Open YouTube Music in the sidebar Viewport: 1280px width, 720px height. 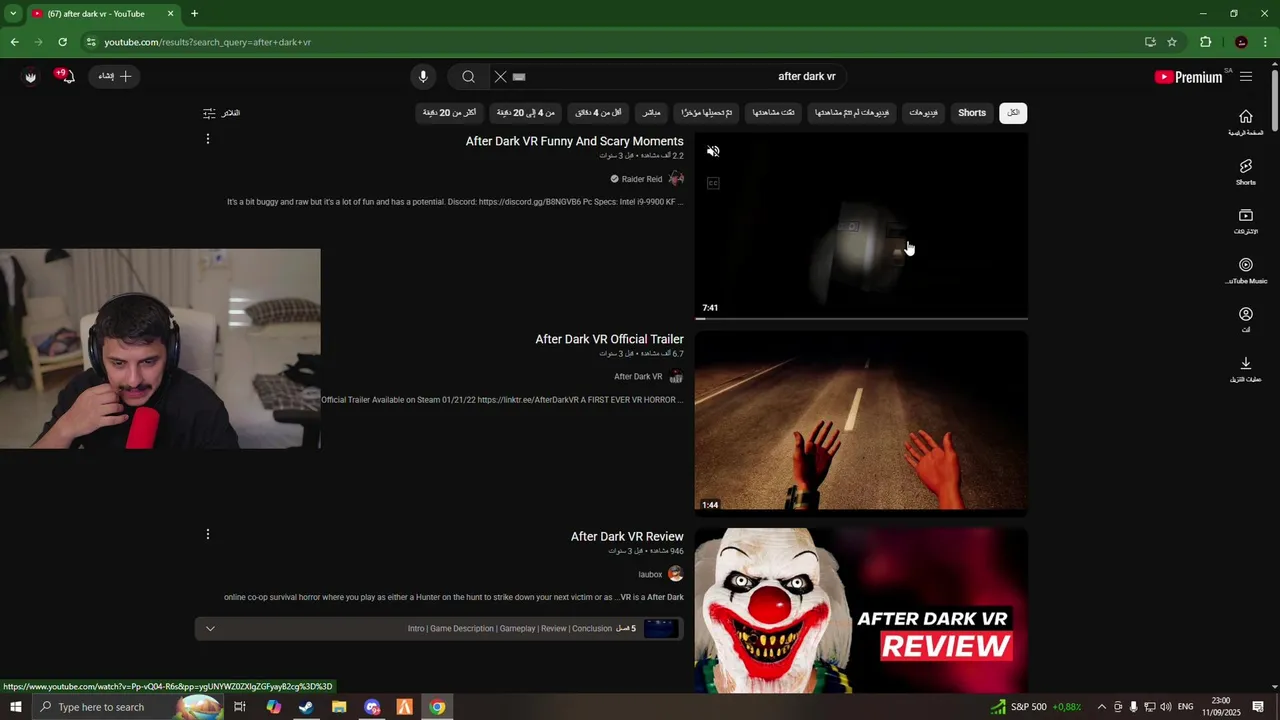tap(1245, 271)
